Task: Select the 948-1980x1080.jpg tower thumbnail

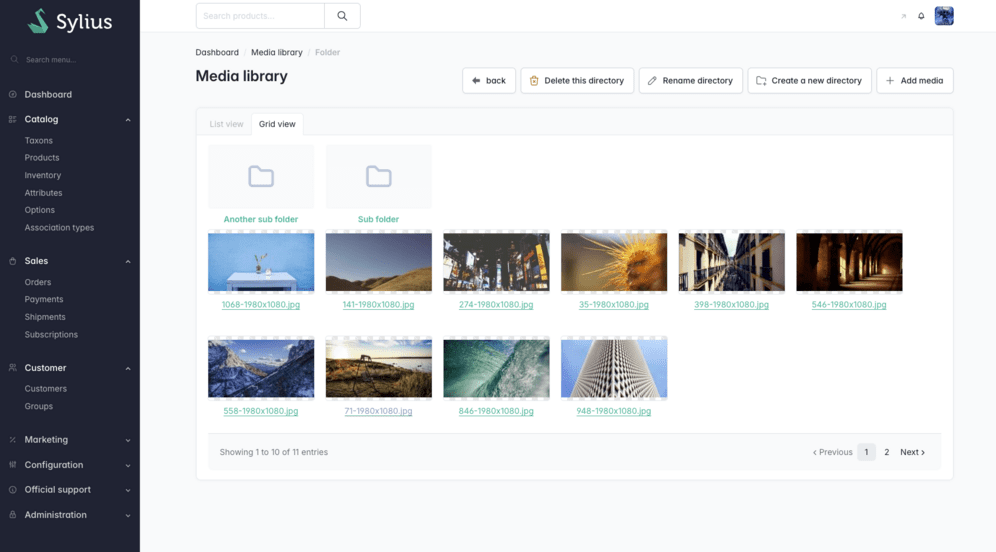Action: coord(614,368)
